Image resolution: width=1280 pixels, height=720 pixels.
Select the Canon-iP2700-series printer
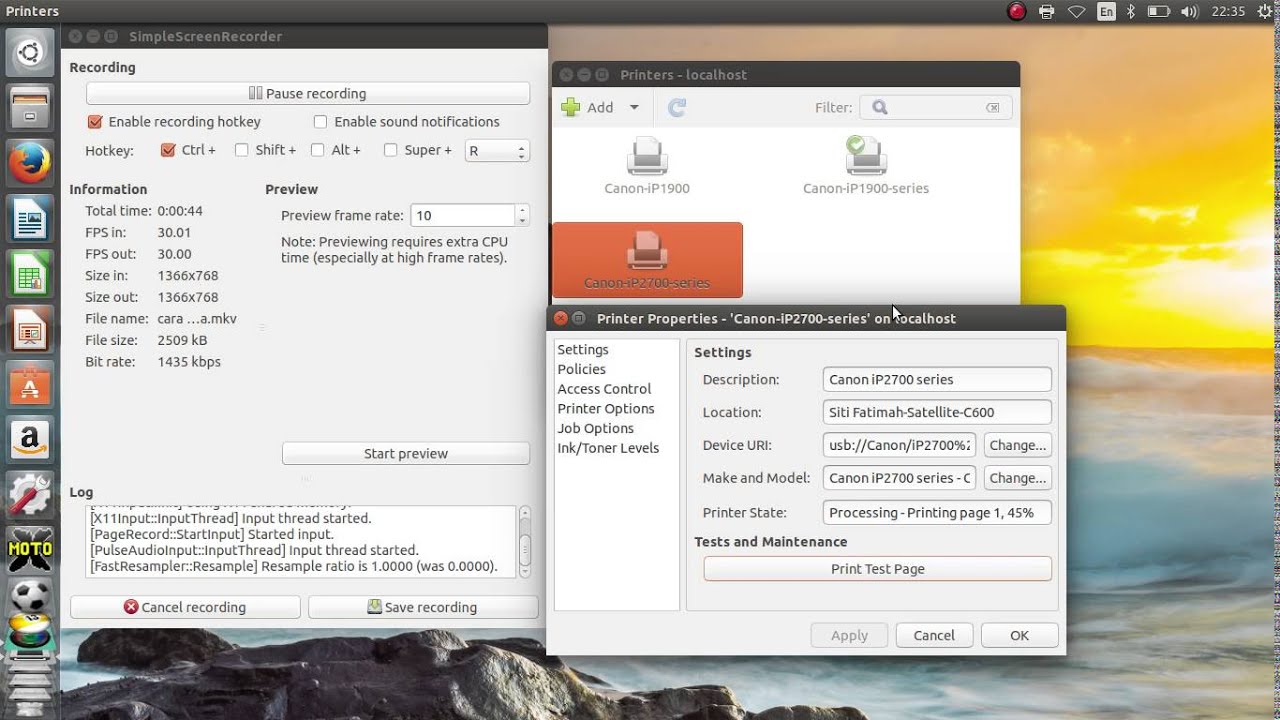647,260
